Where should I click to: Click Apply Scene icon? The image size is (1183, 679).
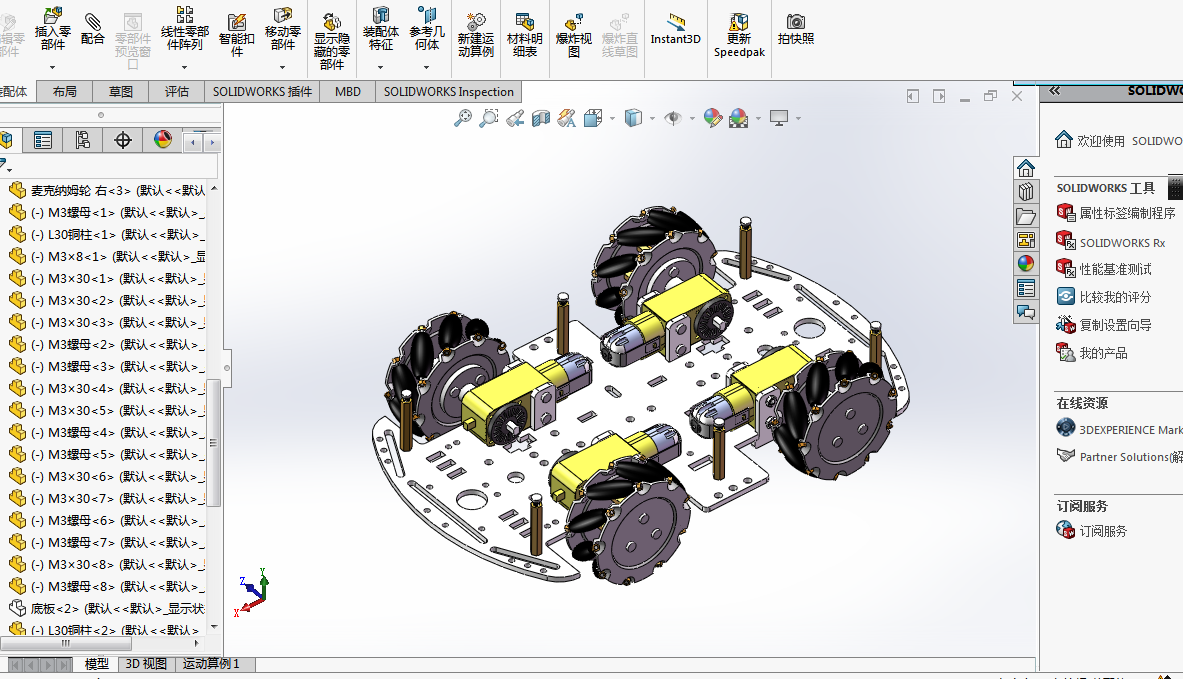[739, 118]
